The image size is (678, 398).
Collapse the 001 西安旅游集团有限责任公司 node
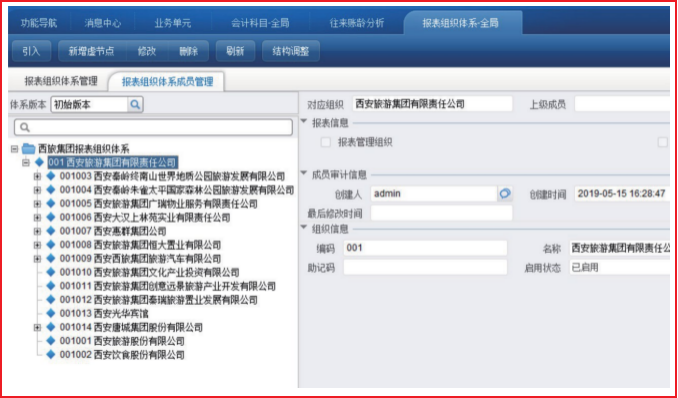coord(26,163)
